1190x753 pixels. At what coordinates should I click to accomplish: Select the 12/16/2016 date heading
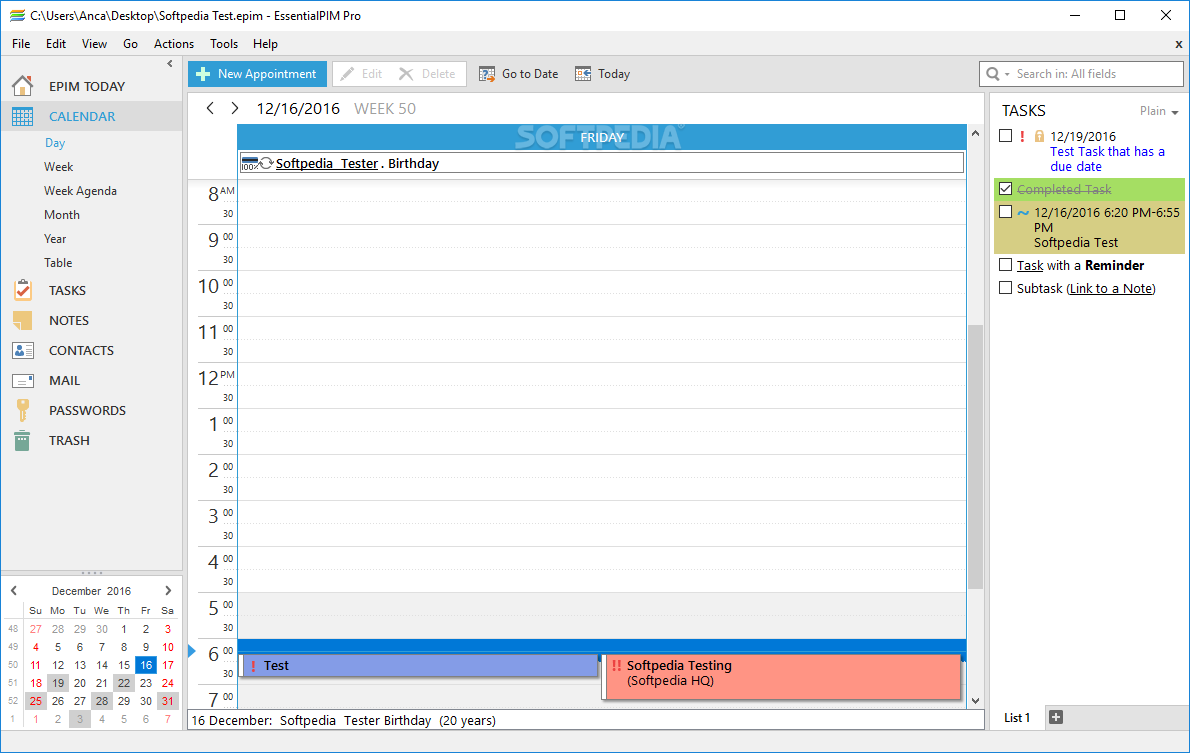[298, 109]
